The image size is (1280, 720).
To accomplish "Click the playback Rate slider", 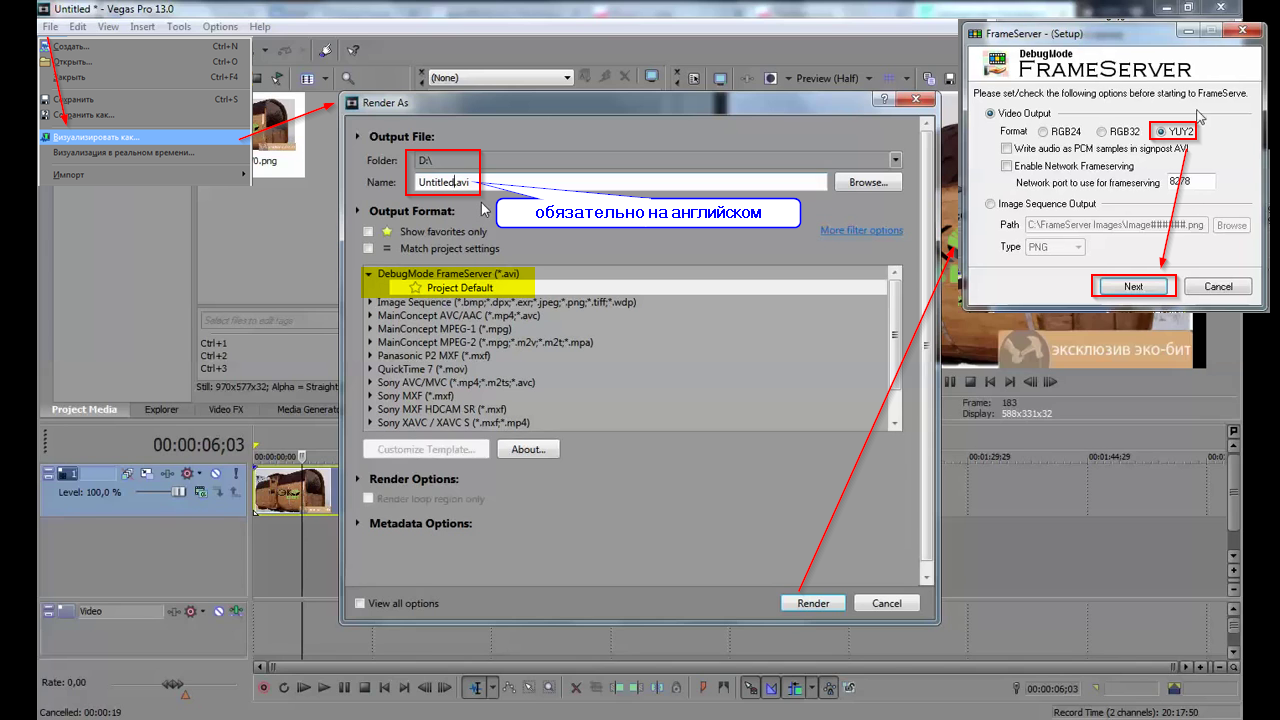I will [173, 685].
